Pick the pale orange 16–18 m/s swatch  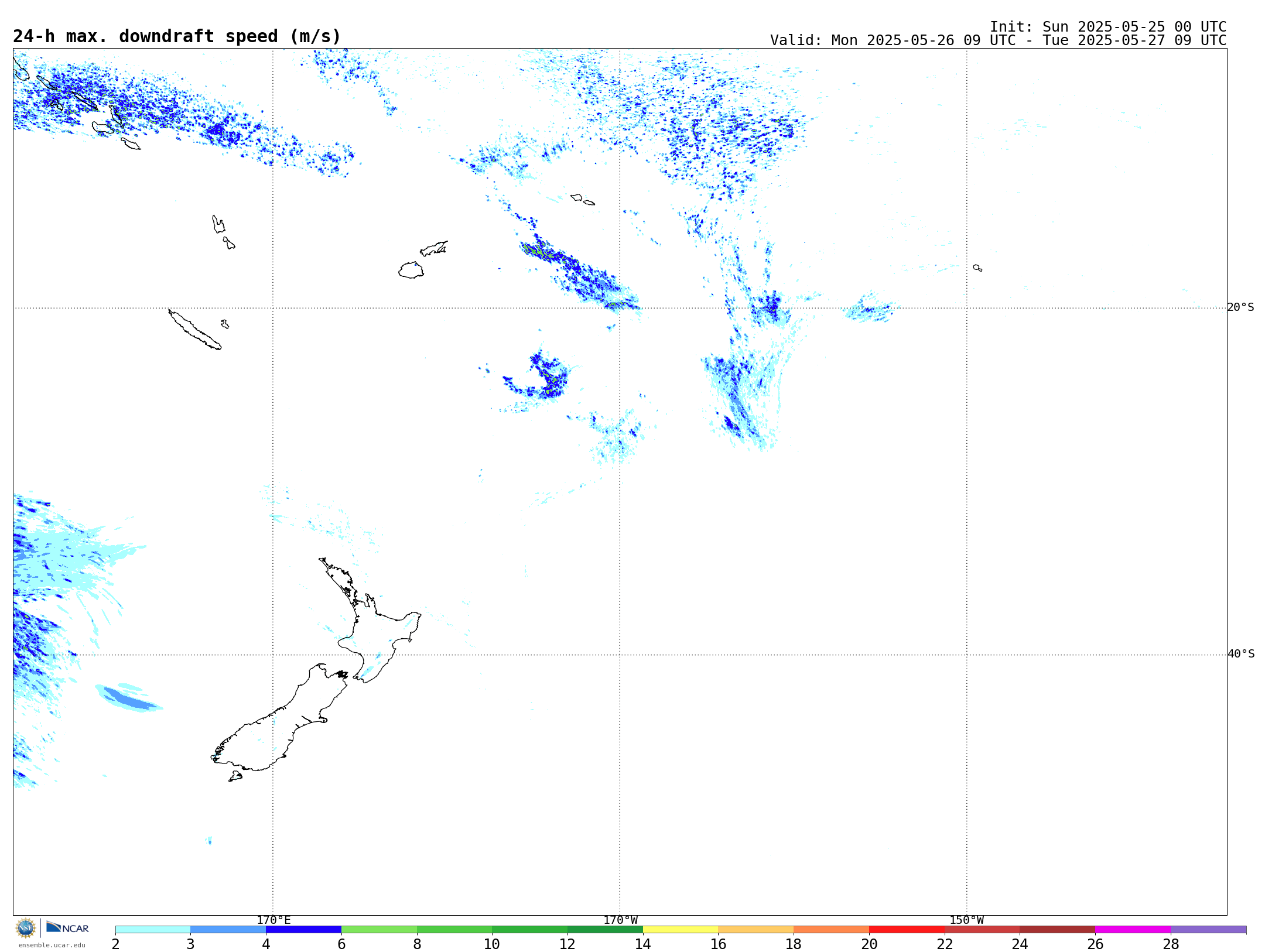tap(756, 930)
